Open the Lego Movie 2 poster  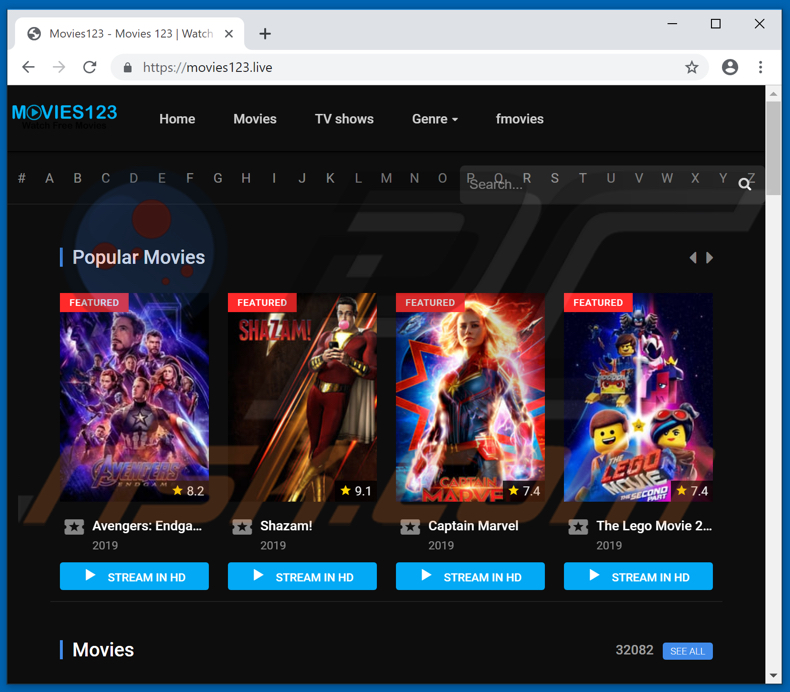[638, 398]
